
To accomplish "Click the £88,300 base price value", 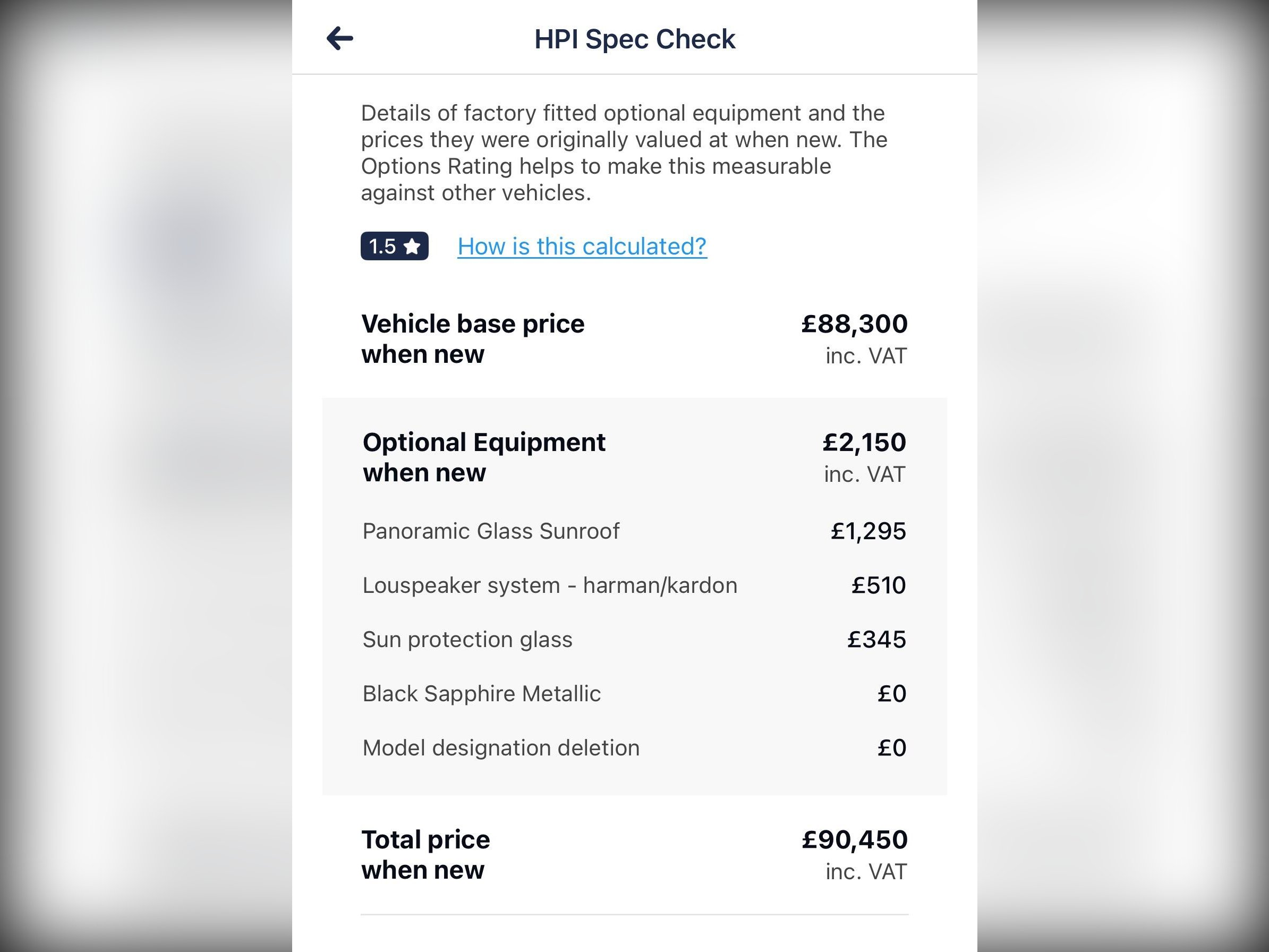I will (854, 324).
